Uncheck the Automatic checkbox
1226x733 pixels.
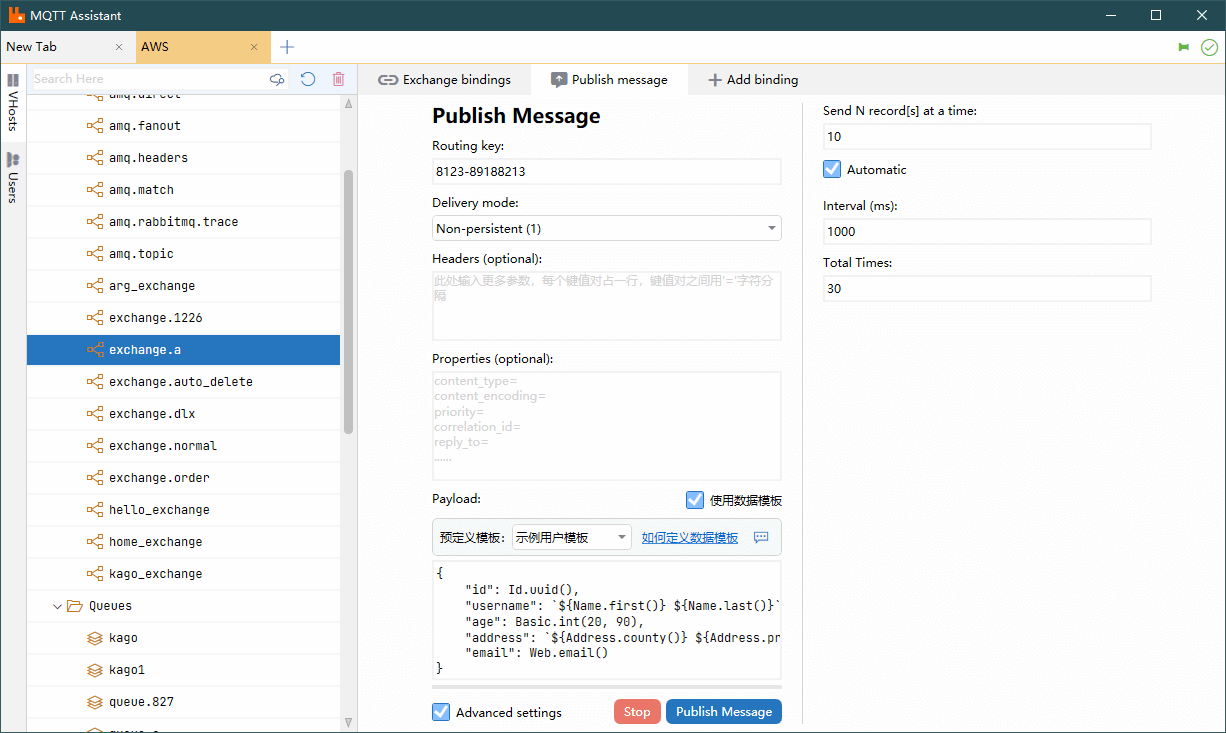(x=832, y=170)
